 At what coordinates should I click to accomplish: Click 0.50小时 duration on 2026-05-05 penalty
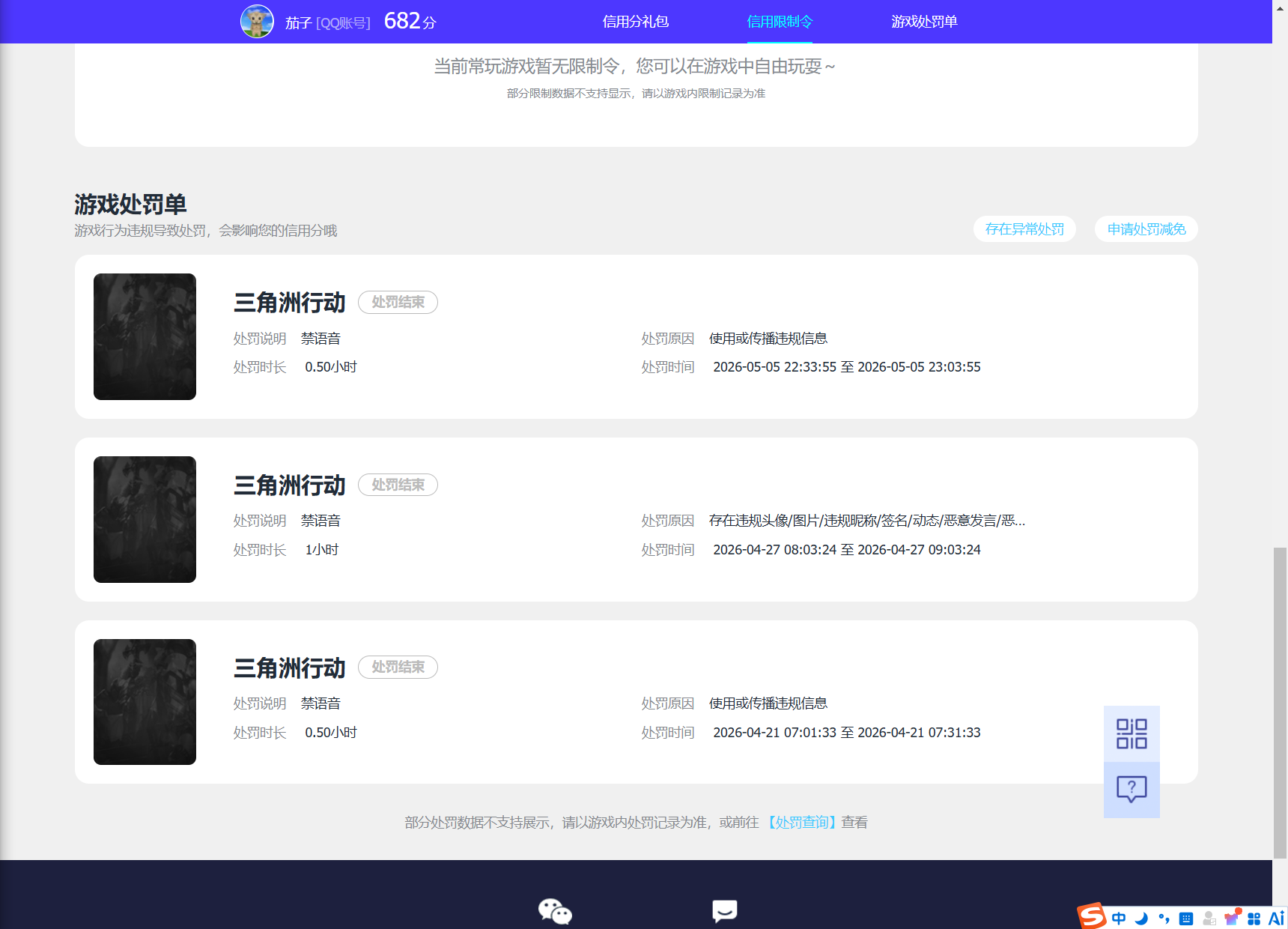click(331, 367)
